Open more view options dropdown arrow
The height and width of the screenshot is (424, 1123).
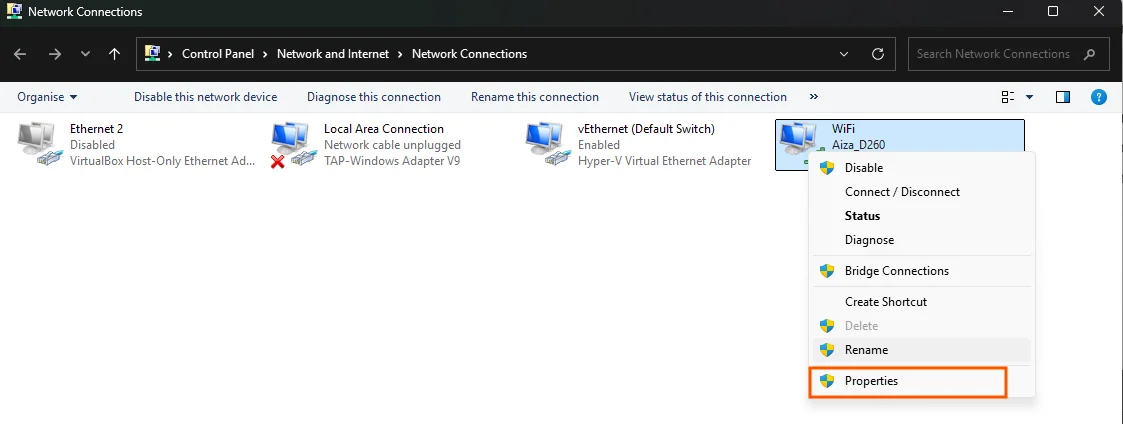1030,97
